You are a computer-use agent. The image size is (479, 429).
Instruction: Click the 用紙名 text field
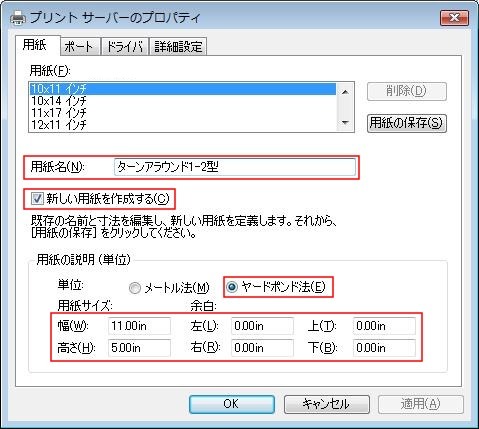pos(235,167)
